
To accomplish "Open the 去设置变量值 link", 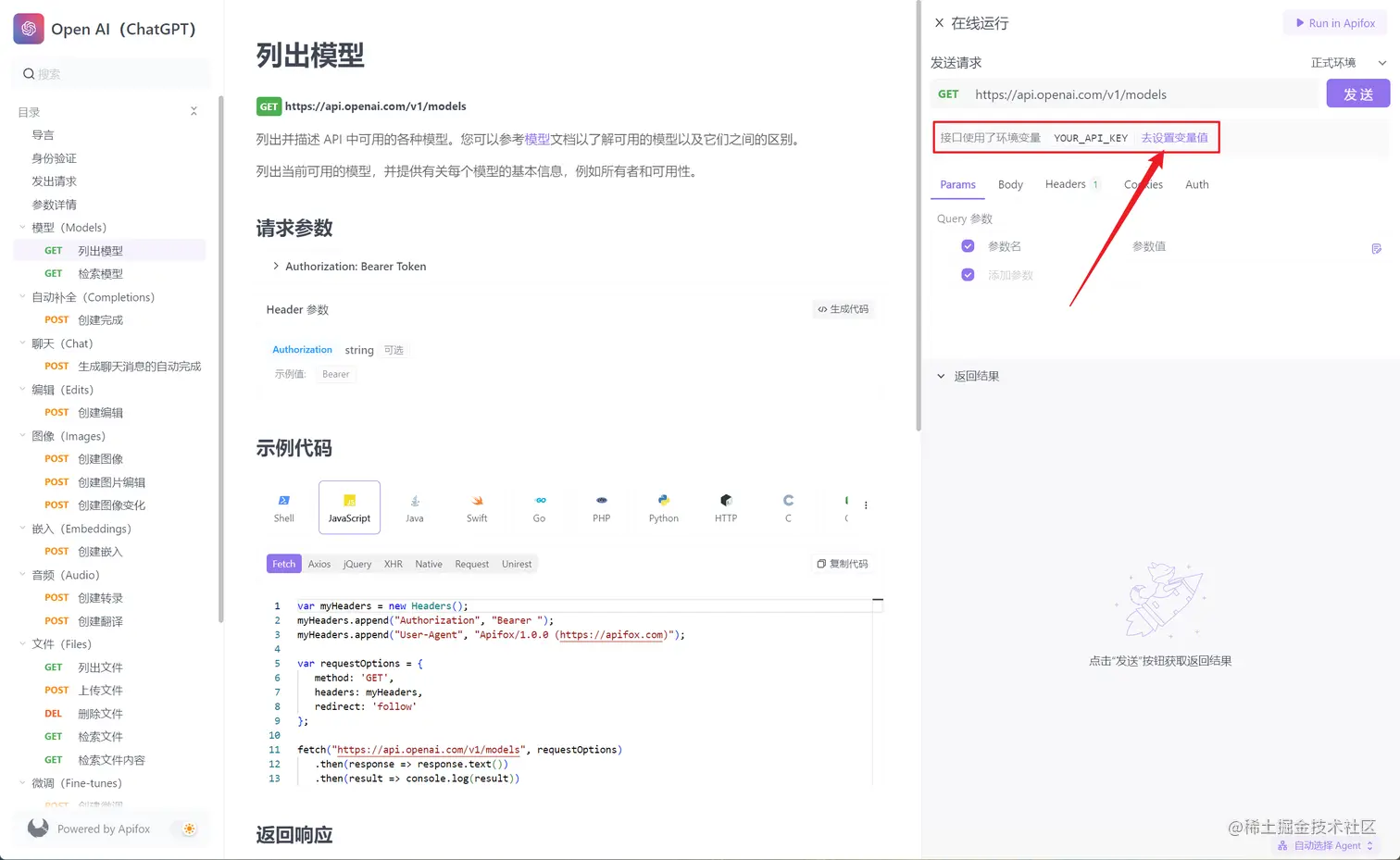I will 1174,138.
